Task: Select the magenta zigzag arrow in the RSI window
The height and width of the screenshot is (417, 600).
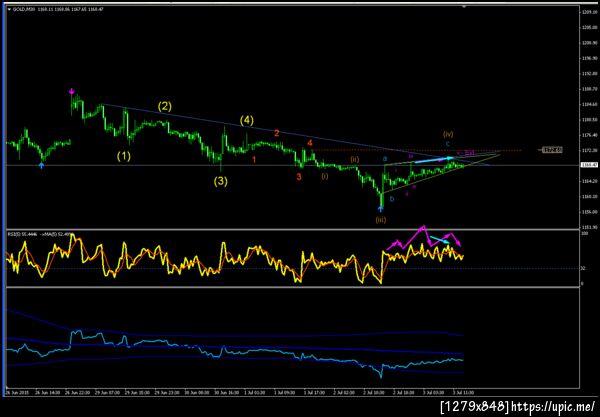Action: tap(424, 237)
